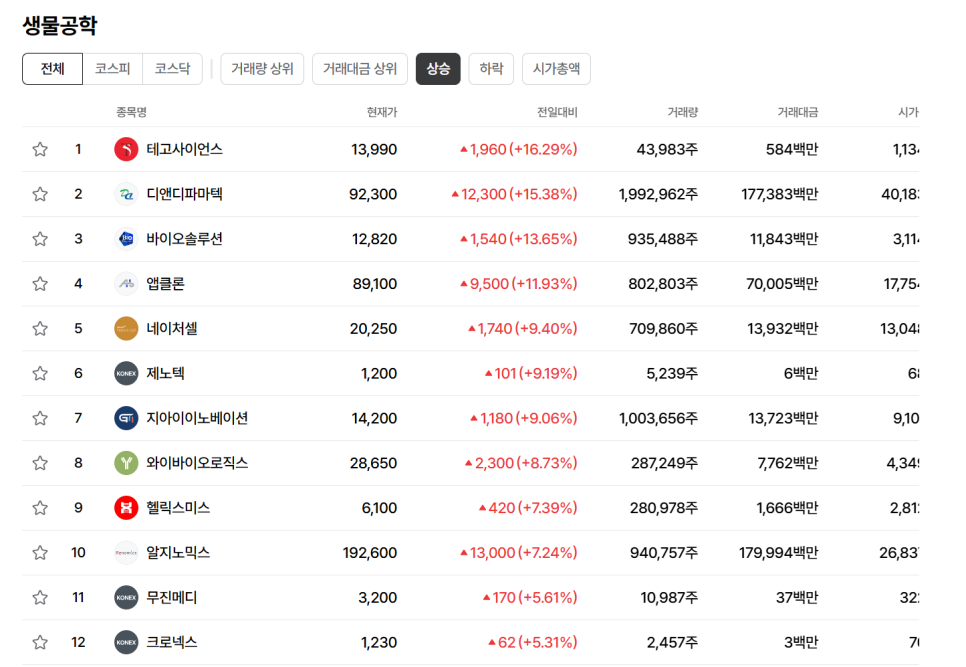Open the 헬릭스미스 stock page
The image size is (966, 667).
click(x=178, y=507)
